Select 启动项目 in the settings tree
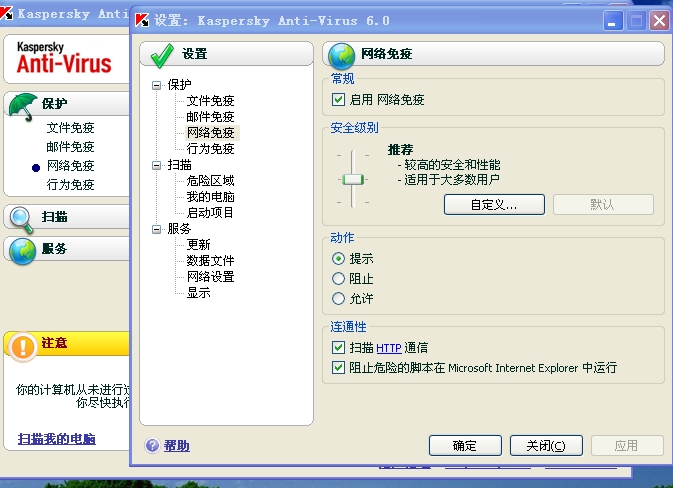The width and height of the screenshot is (673, 488). pos(210,212)
